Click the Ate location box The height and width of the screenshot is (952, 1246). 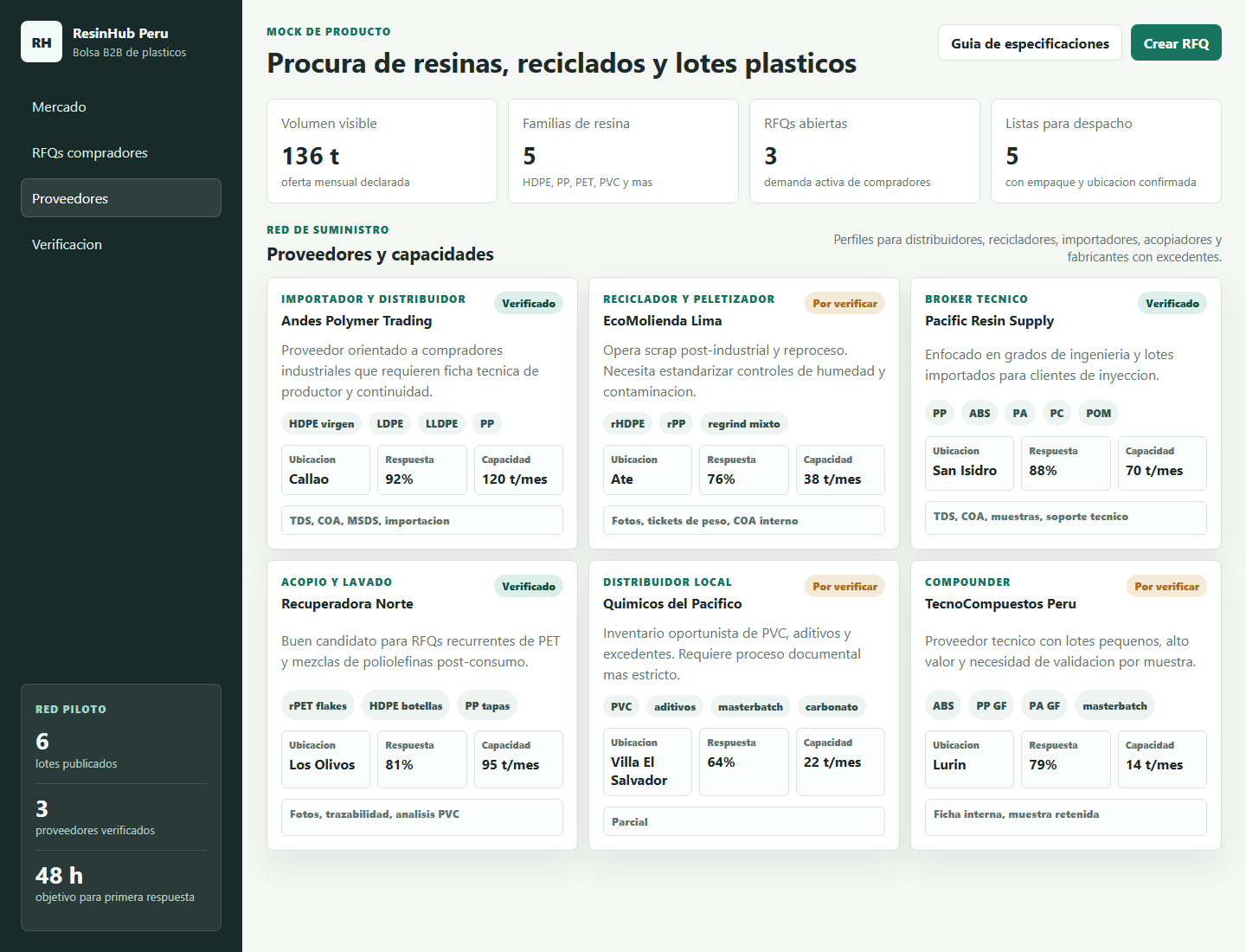647,470
